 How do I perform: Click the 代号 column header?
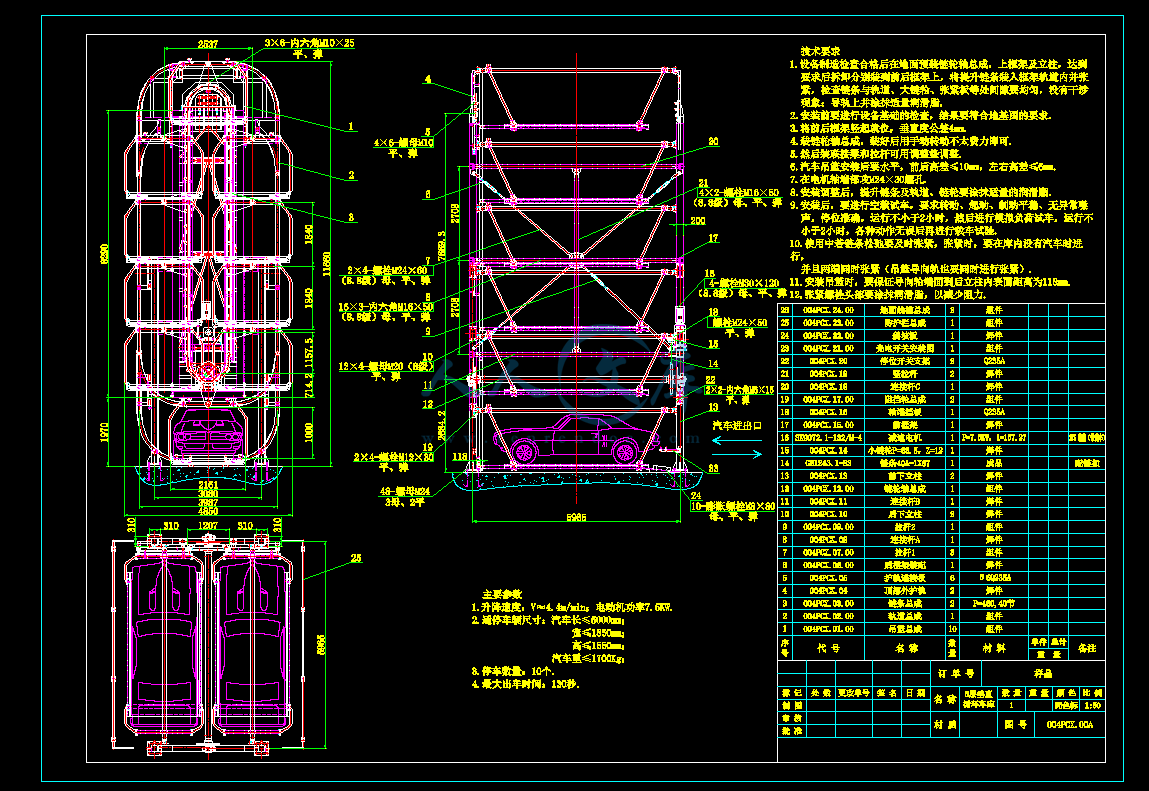(828, 648)
